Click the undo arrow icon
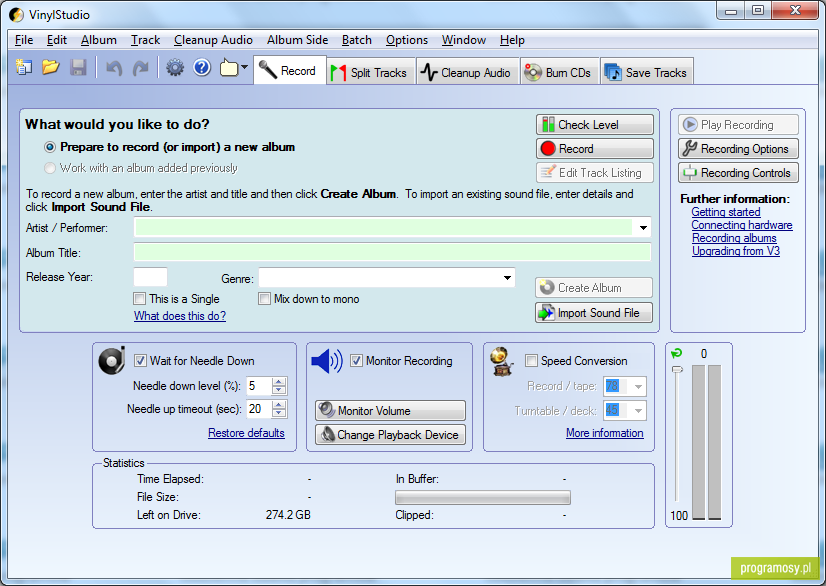This screenshot has height=586, width=826. pyautogui.click(x=114, y=68)
